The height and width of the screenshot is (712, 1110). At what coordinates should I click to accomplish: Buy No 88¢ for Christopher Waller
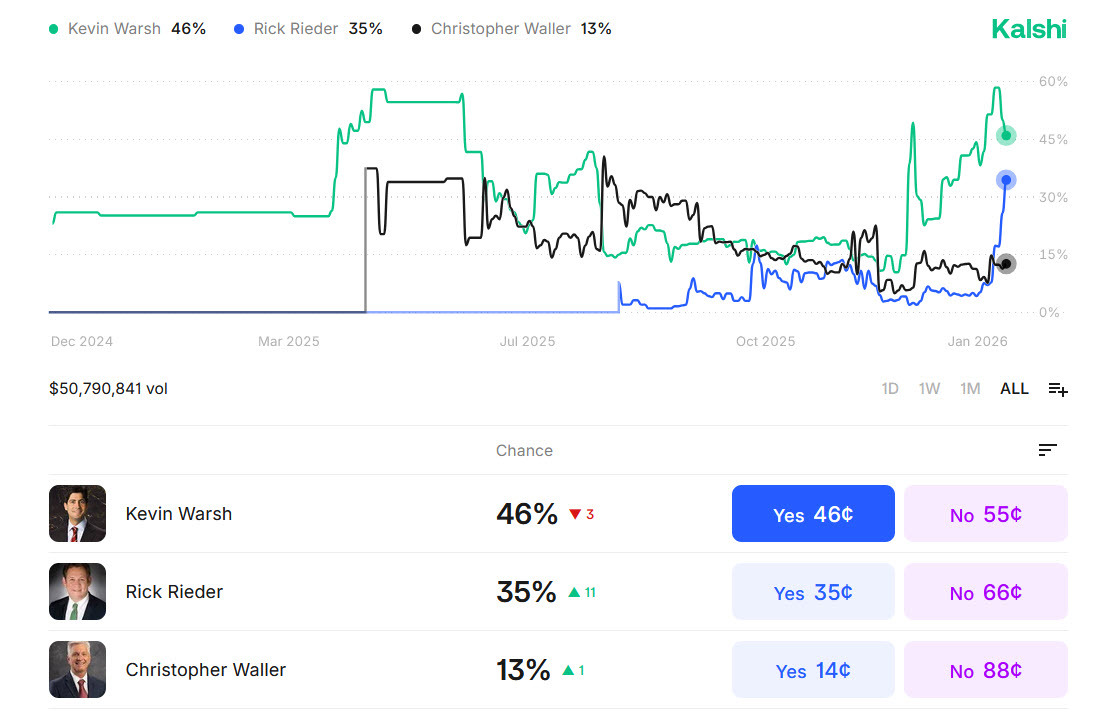click(985, 670)
